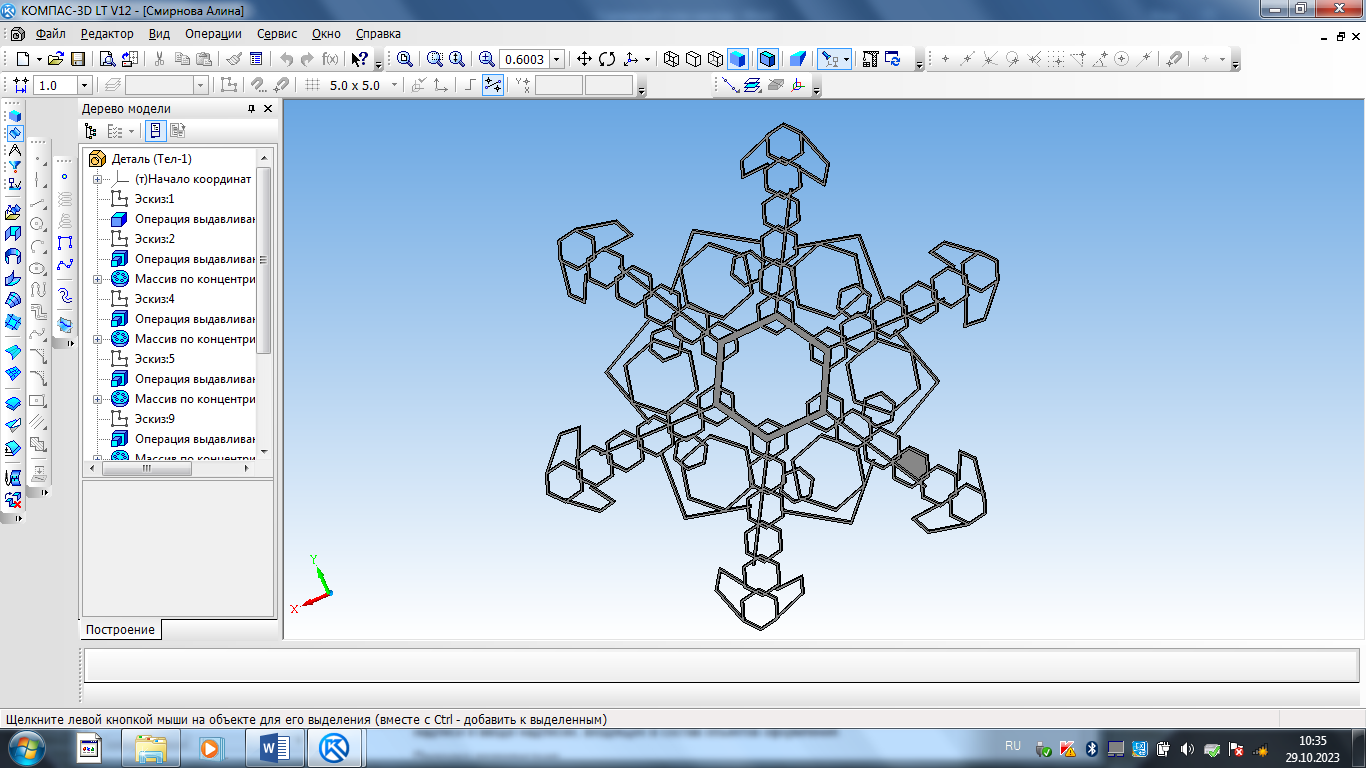This screenshot has height=768, width=1366.
Task: Select the Построение tab
Action: pyautogui.click(x=120, y=629)
